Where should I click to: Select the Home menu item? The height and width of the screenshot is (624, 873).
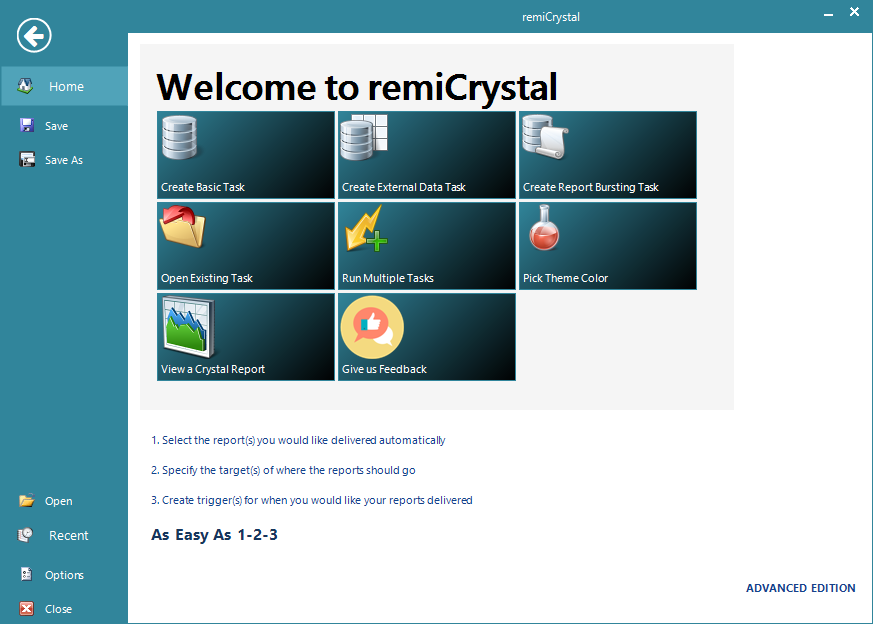[x=65, y=86]
